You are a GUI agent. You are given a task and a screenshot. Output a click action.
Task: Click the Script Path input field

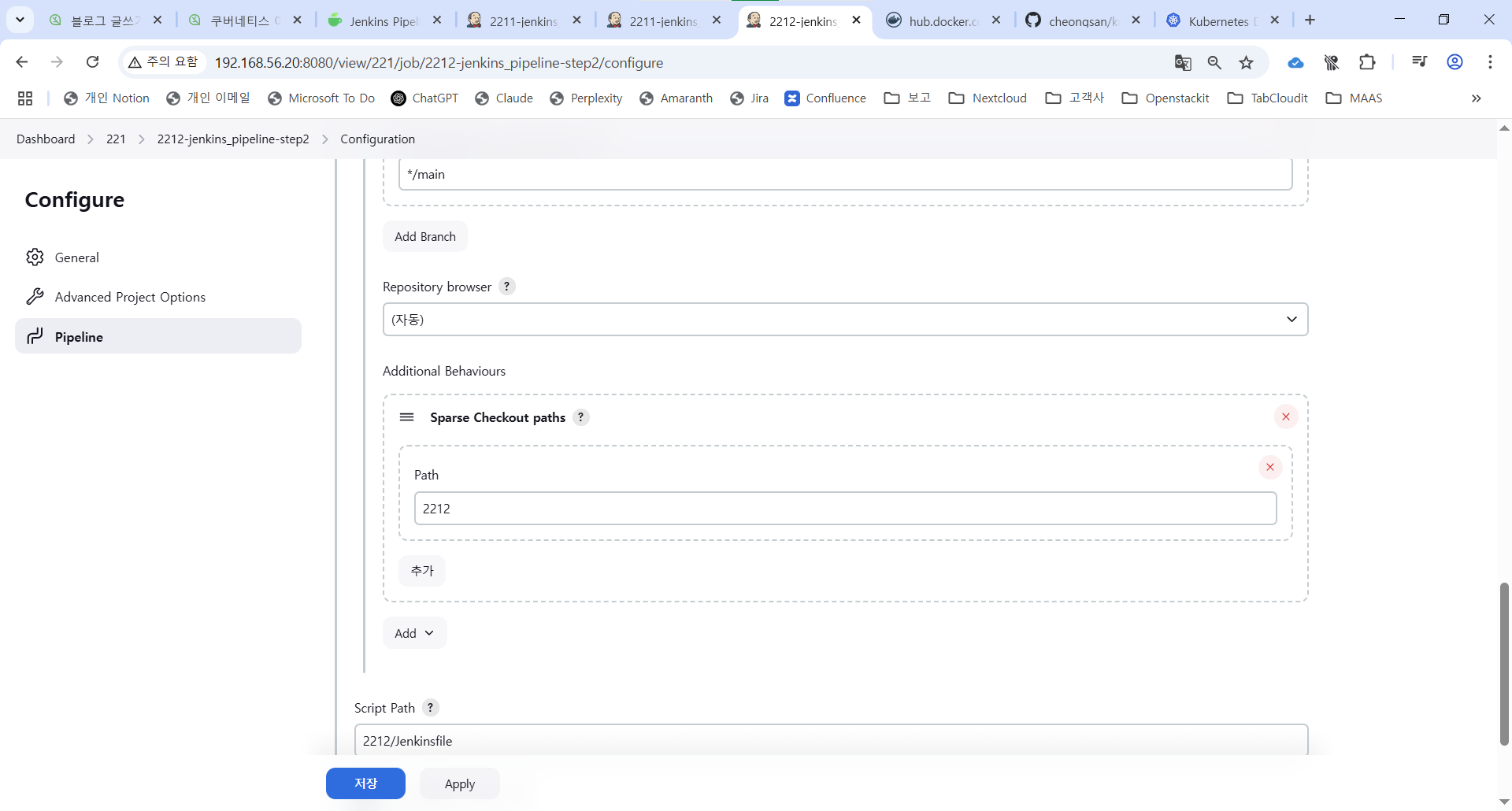click(x=831, y=740)
